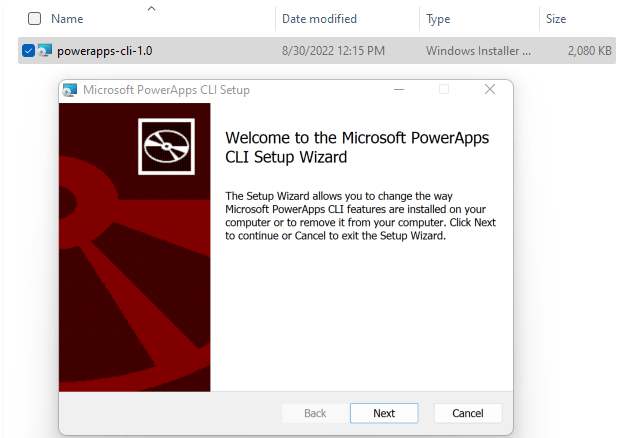Minimize the PowerApps CLI Setup window
Viewport: 619px width, 438px height.
[398, 90]
